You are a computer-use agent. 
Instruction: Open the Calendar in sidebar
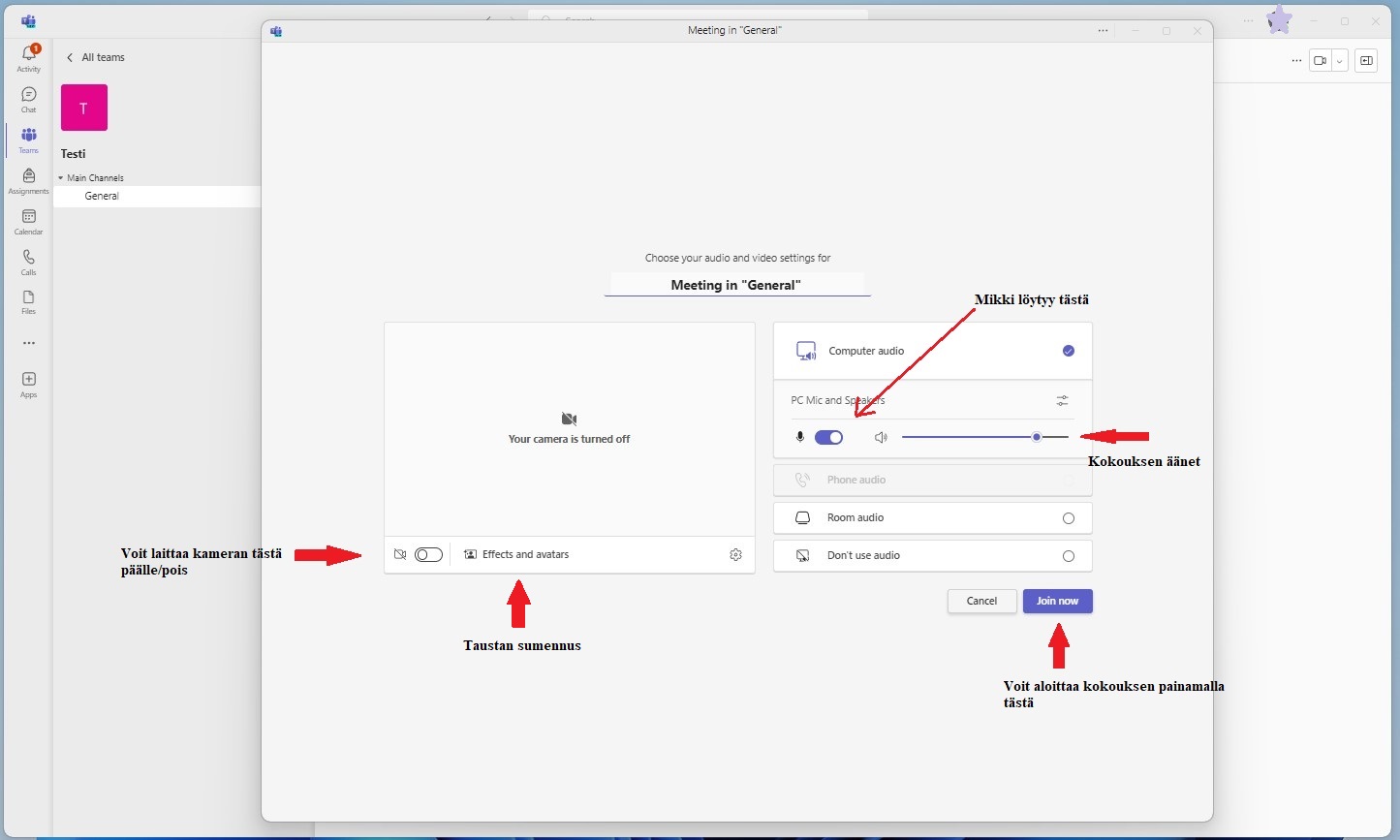[29, 221]
